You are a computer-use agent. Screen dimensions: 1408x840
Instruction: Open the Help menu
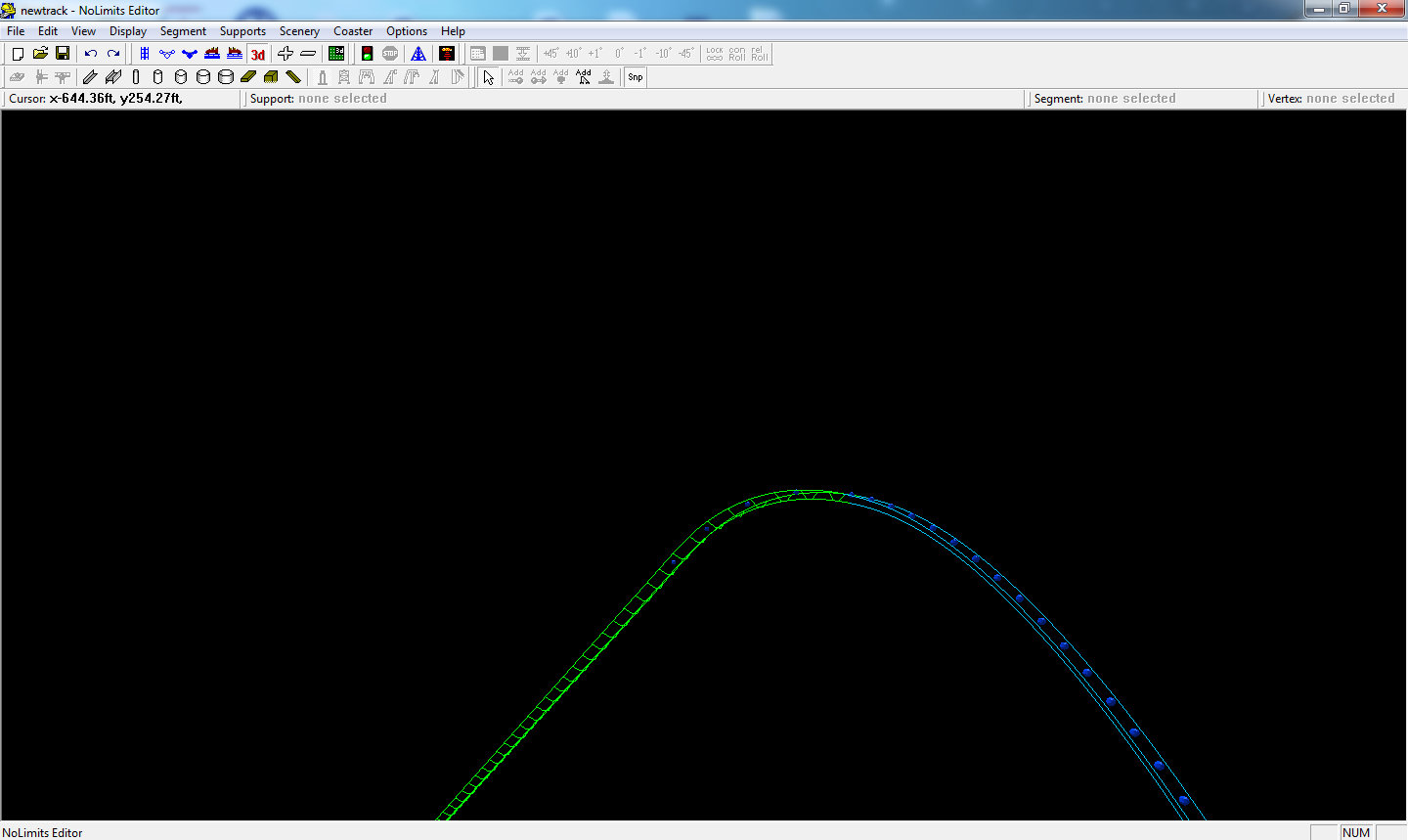point(453,31)
